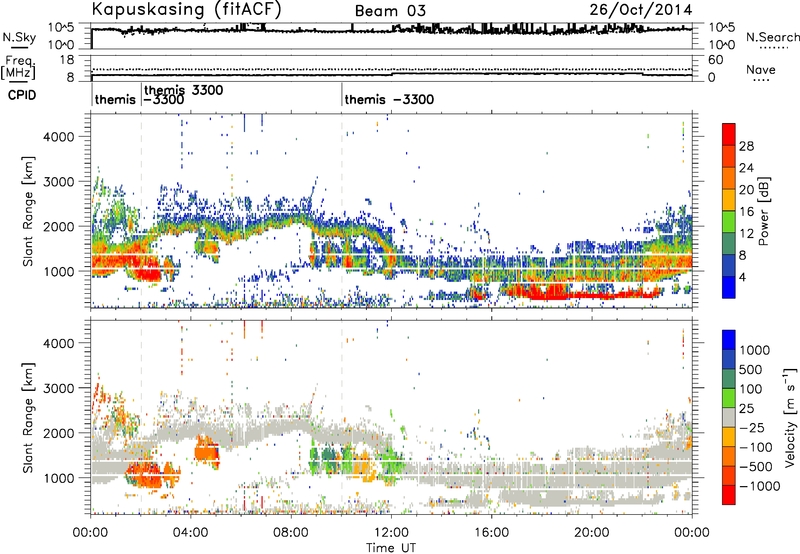Click the solid line sample under 'N.Sky'
The width and height of the screenshot is (800, 554).
coord(19,47)
